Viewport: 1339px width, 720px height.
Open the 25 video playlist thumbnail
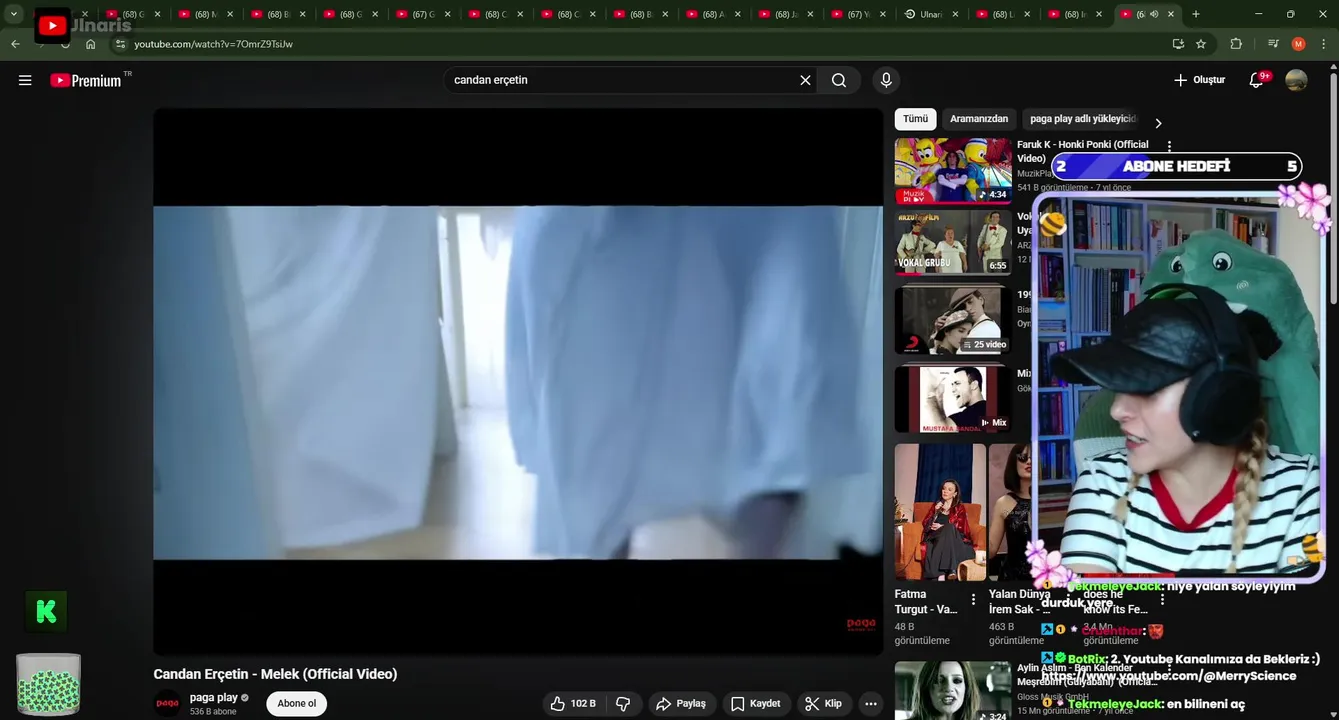click(953, 321)
